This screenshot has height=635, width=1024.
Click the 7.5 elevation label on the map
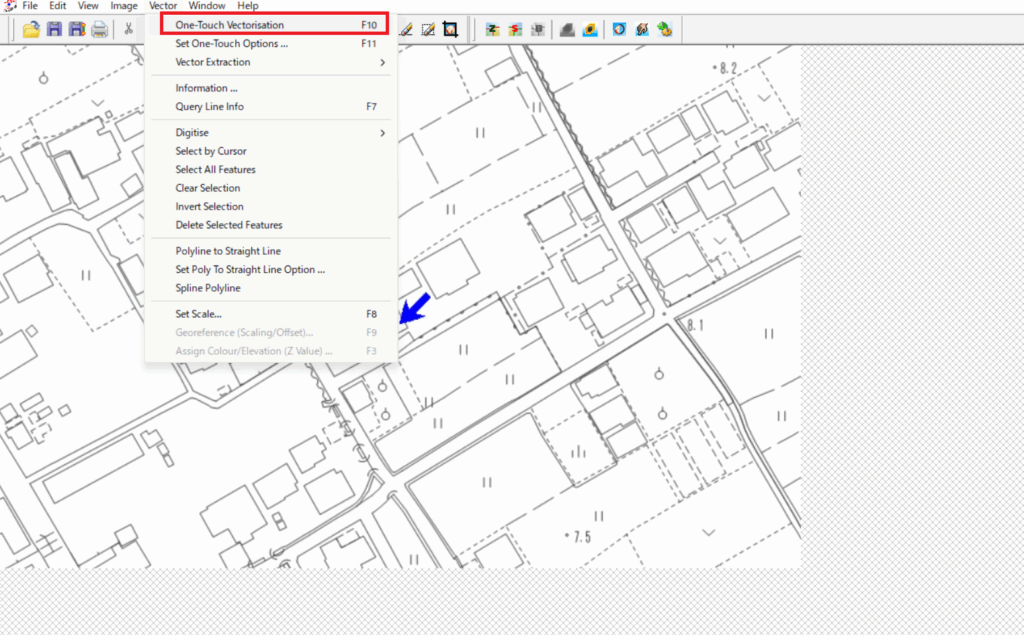pyautogui.click(x=582, y=537)
